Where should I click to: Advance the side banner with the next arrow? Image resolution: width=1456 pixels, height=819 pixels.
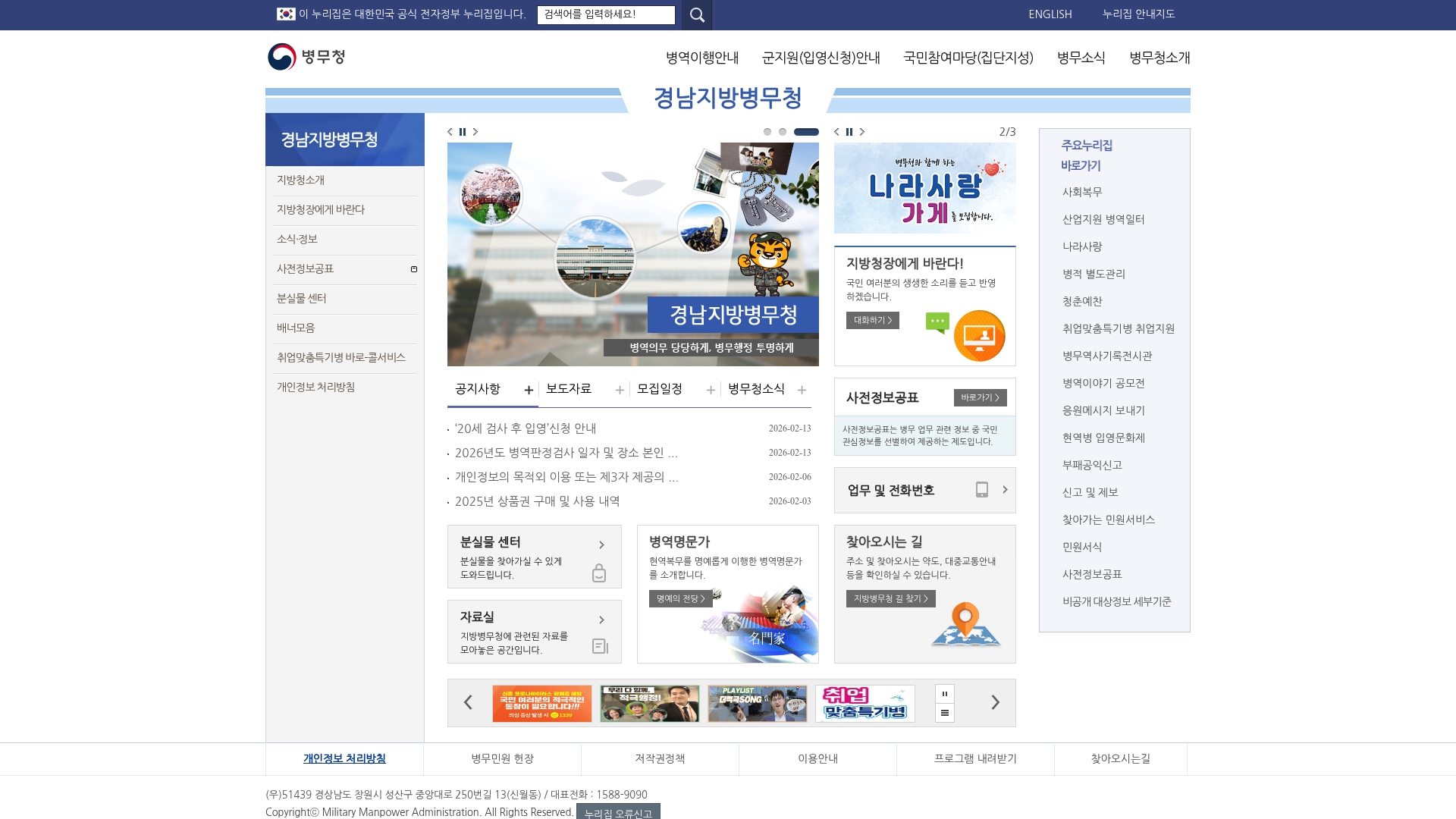863,131
